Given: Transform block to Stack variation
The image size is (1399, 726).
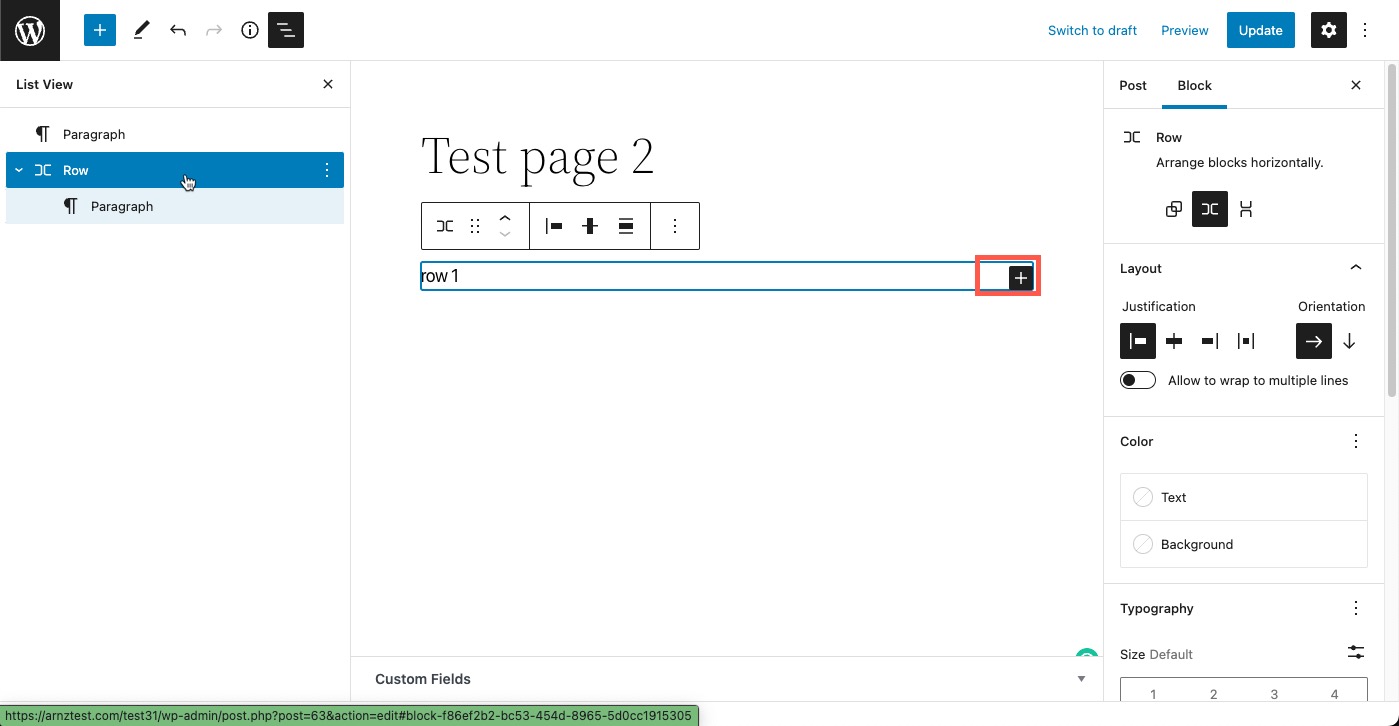Looking at the screenshot, I should tap(1246, 209).
